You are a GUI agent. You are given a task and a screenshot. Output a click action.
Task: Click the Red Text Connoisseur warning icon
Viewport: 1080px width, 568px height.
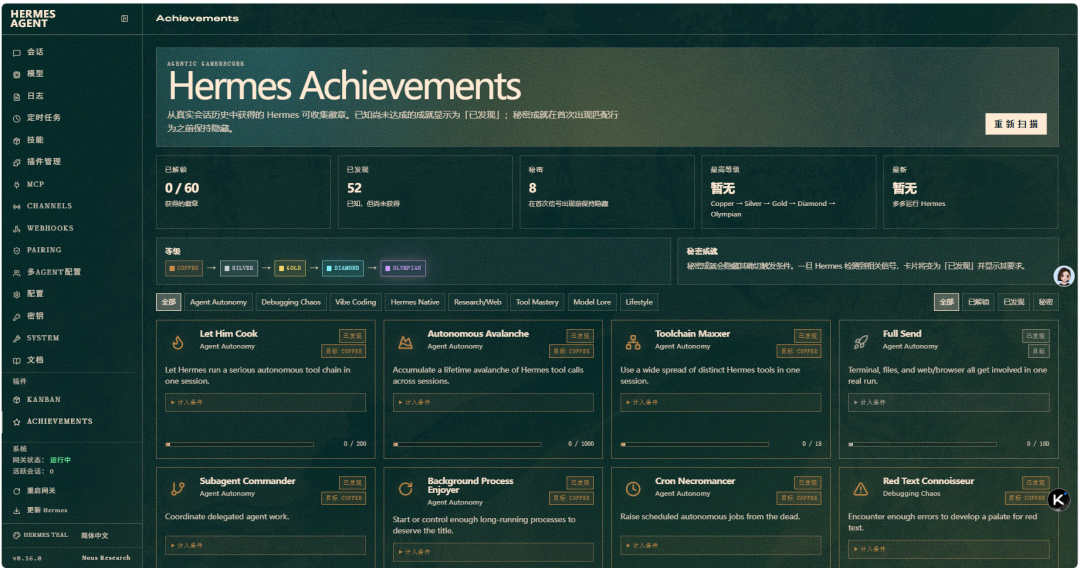(x=861, y=489)
